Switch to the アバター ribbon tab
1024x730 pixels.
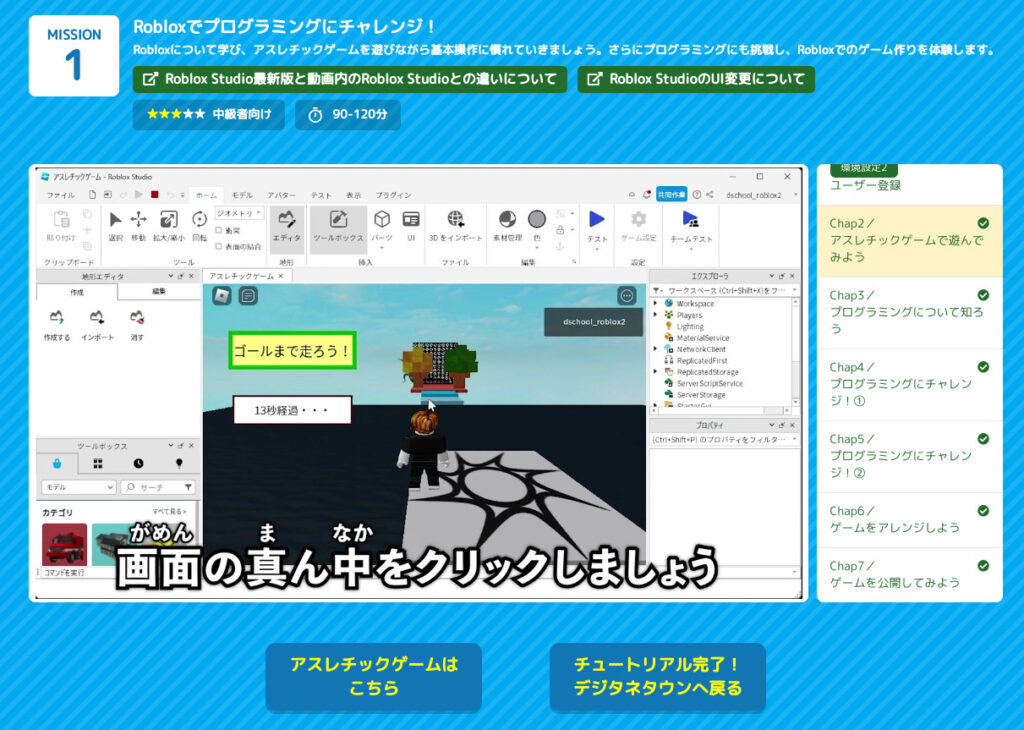click(x=281, y=195)
